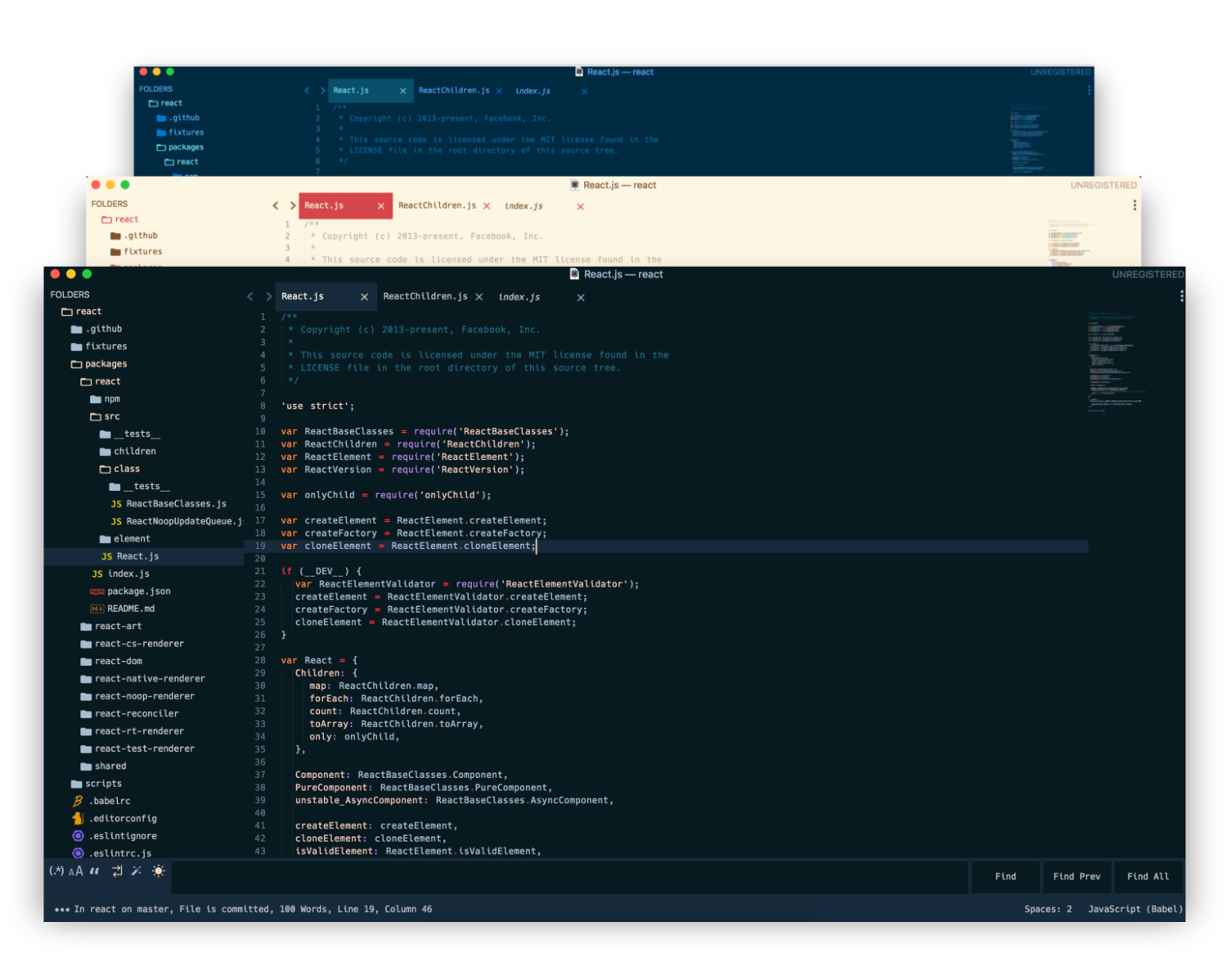Image resolution: width=1227 pixels, height=980 pixels.
Task: Open the README.md file
Action: (x=131, y=608)
